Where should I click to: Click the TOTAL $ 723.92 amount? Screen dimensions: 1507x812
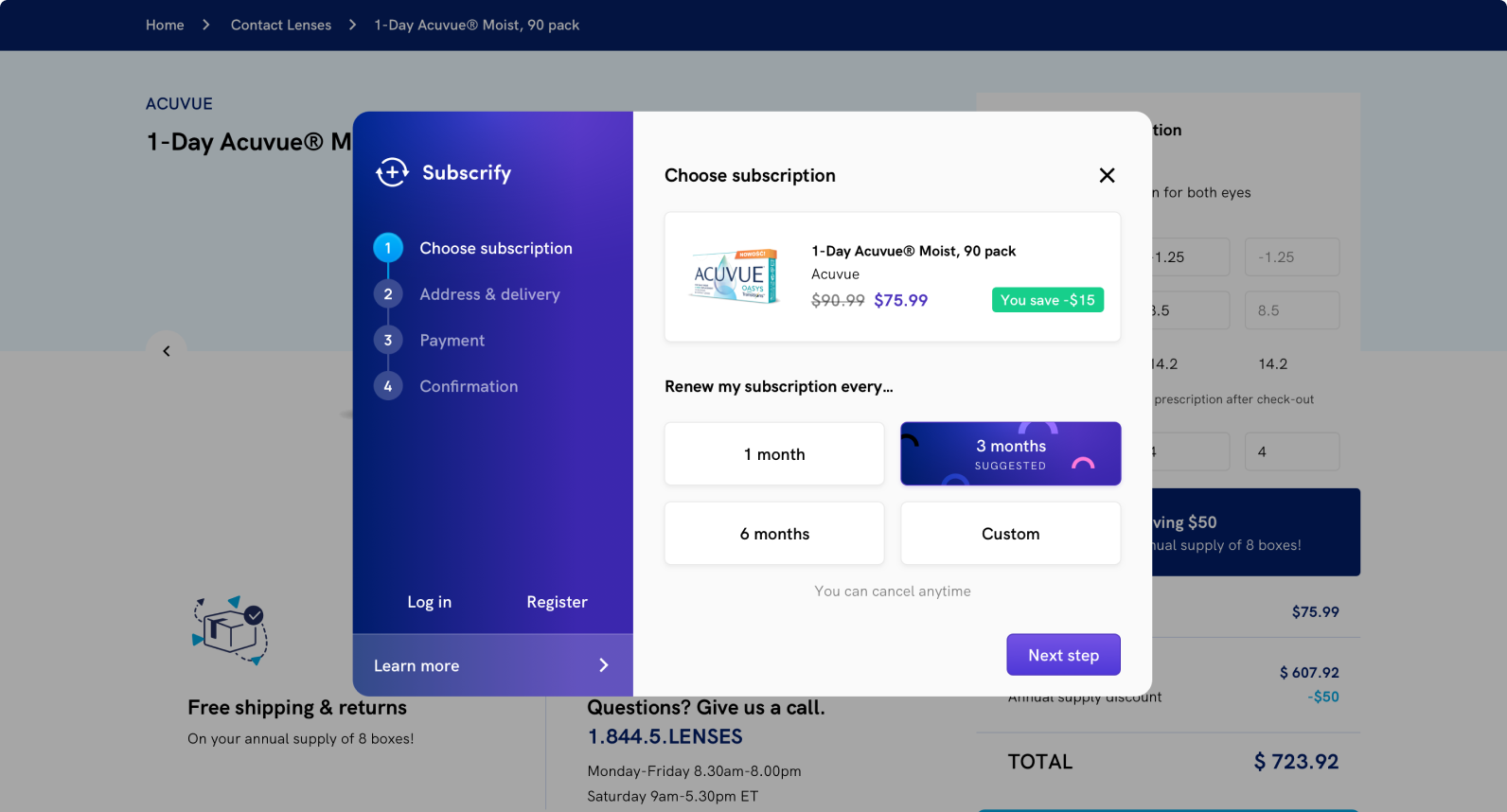(x=1296, y=762)
